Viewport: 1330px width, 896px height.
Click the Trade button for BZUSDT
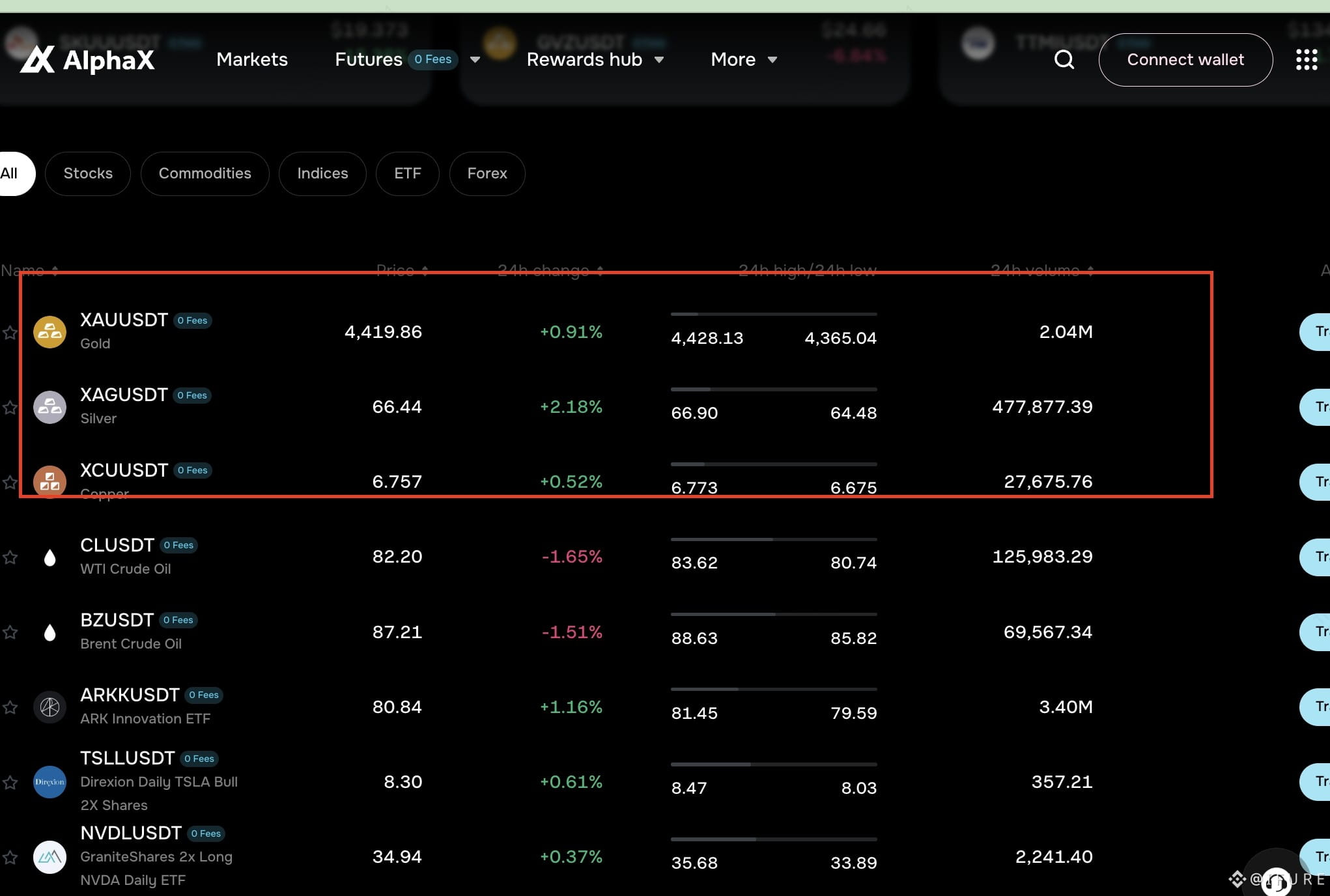(x=1315, y=632)
